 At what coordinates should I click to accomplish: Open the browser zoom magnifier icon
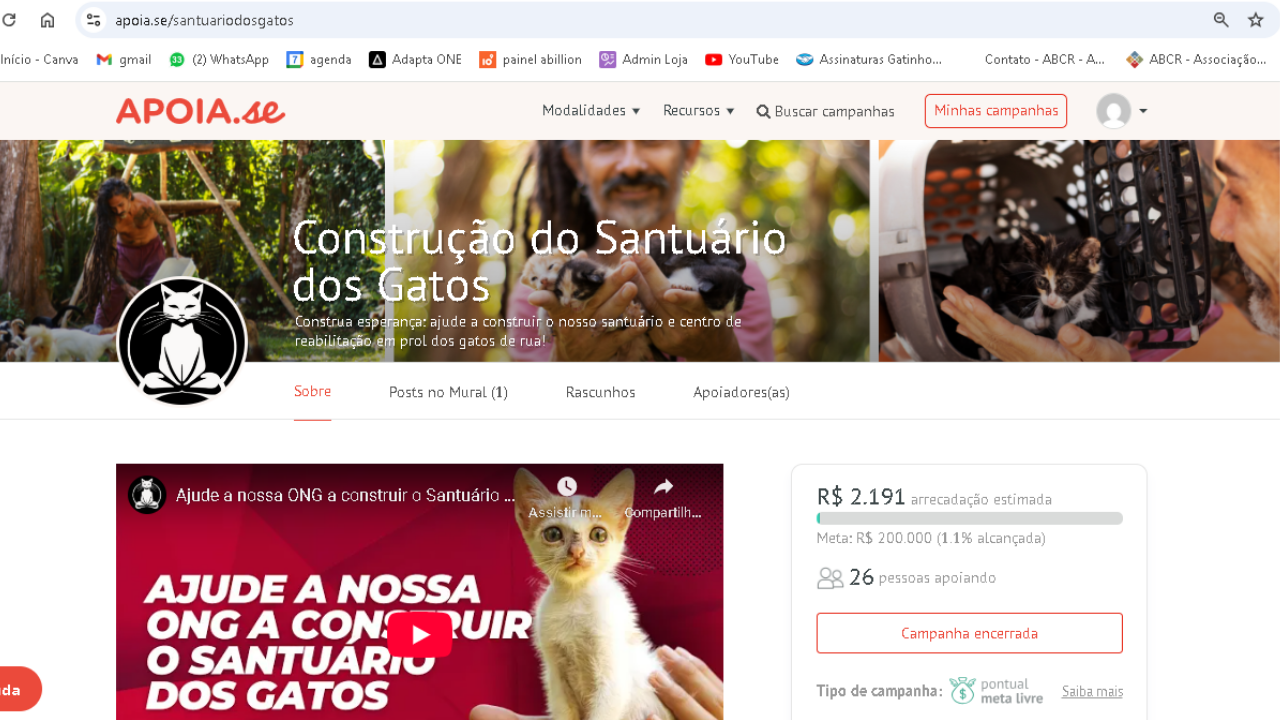(x=1221, y=20)
